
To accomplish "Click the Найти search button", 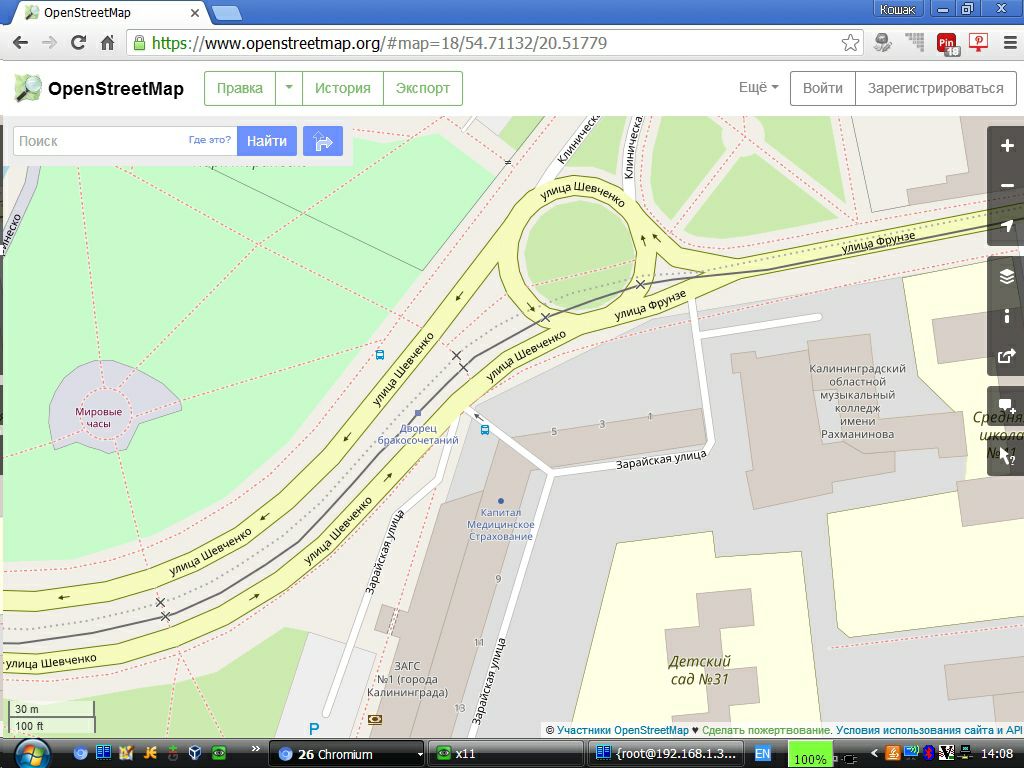I will tap(266, 141).
